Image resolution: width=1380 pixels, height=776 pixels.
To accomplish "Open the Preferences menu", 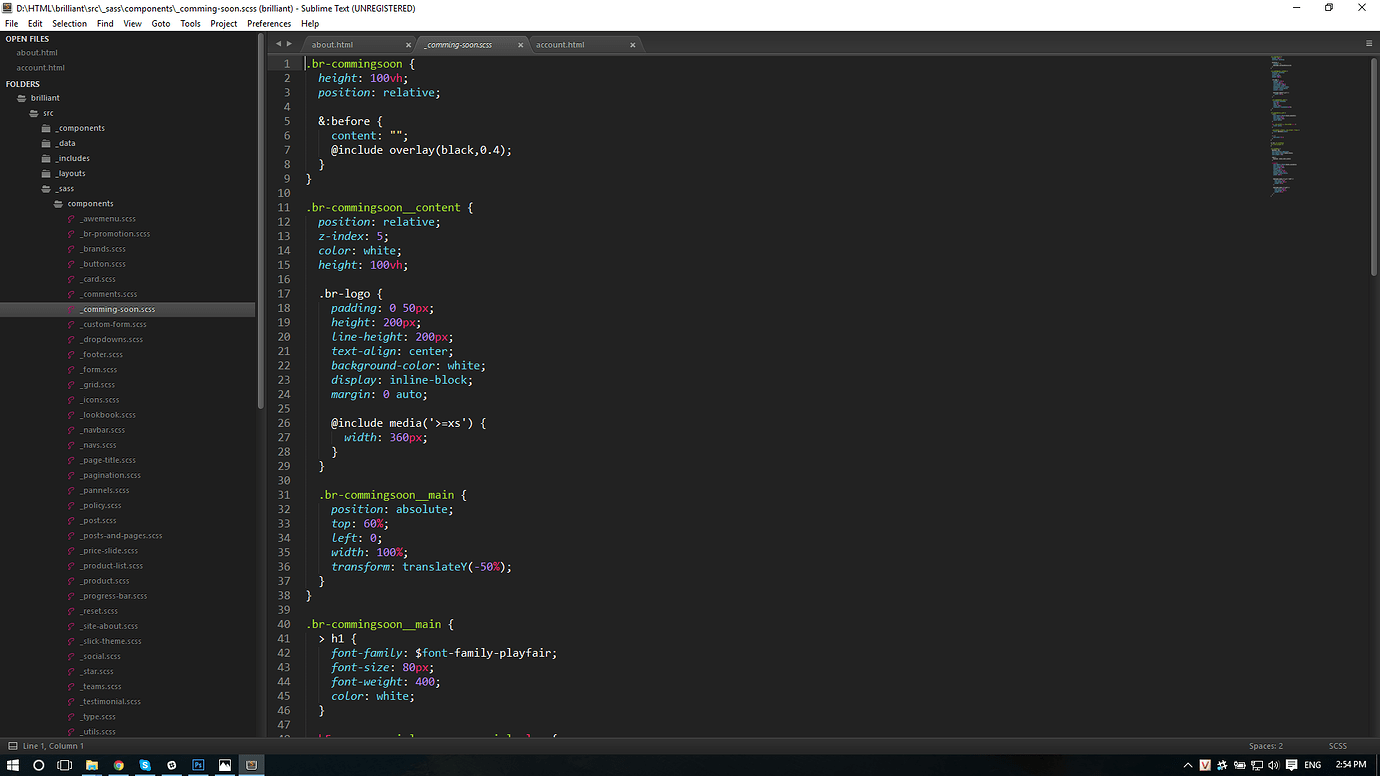I will [269, 23].
